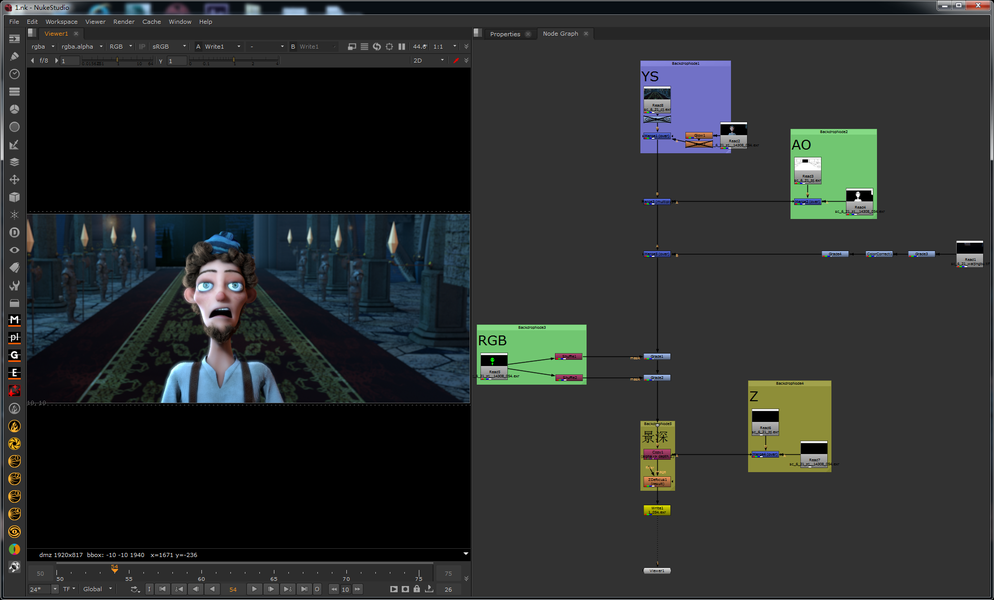The image size is (994, 600).
Task: Open the Filter nodes circle icon
Action: pyautogui.click(x=14, y=127)
